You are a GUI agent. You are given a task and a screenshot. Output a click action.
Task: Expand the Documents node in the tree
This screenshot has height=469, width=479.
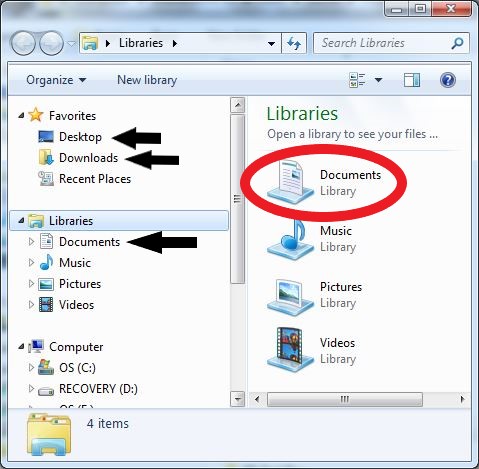pyautogui.click(x=31, y=242)
